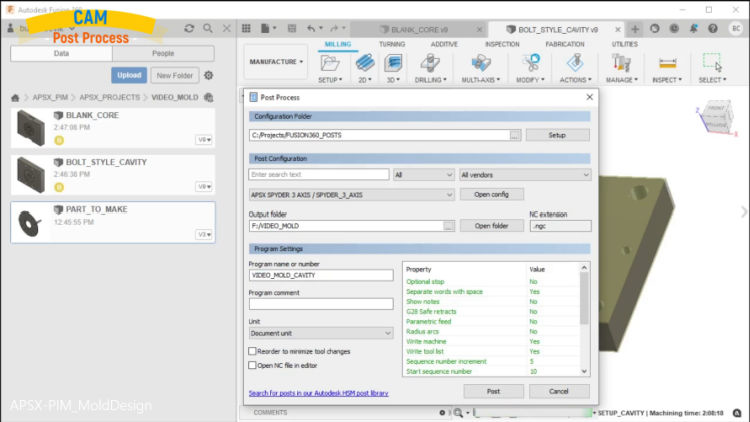Open the 3D milling icon
The image size is (750, 422).
point(393,63)
